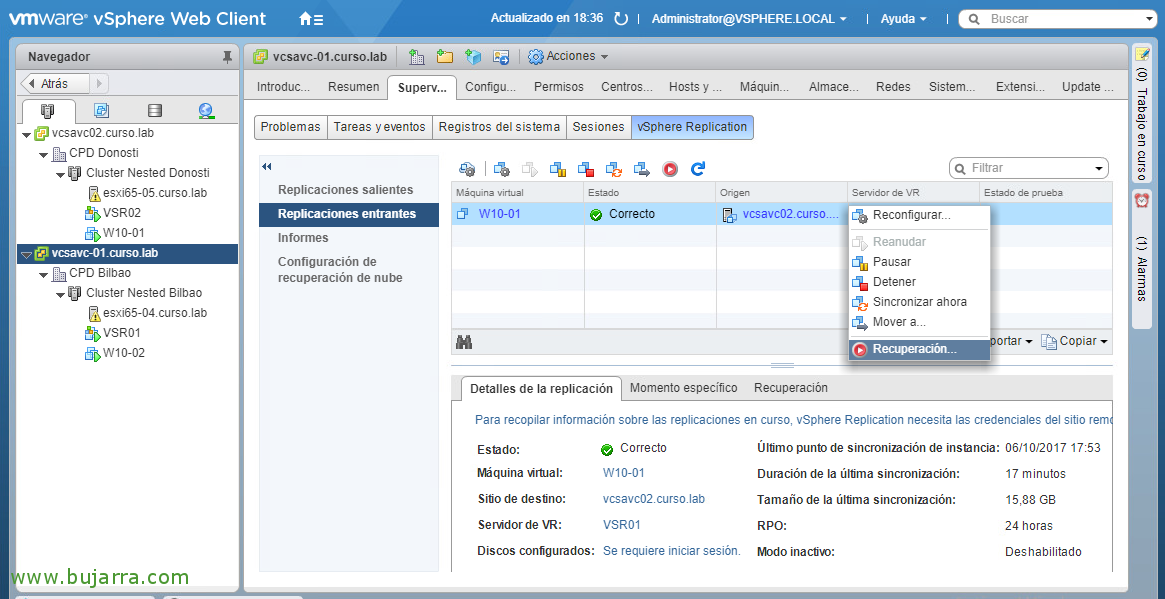Select the VSR02 virtual machine in the tree

(122, 213)
